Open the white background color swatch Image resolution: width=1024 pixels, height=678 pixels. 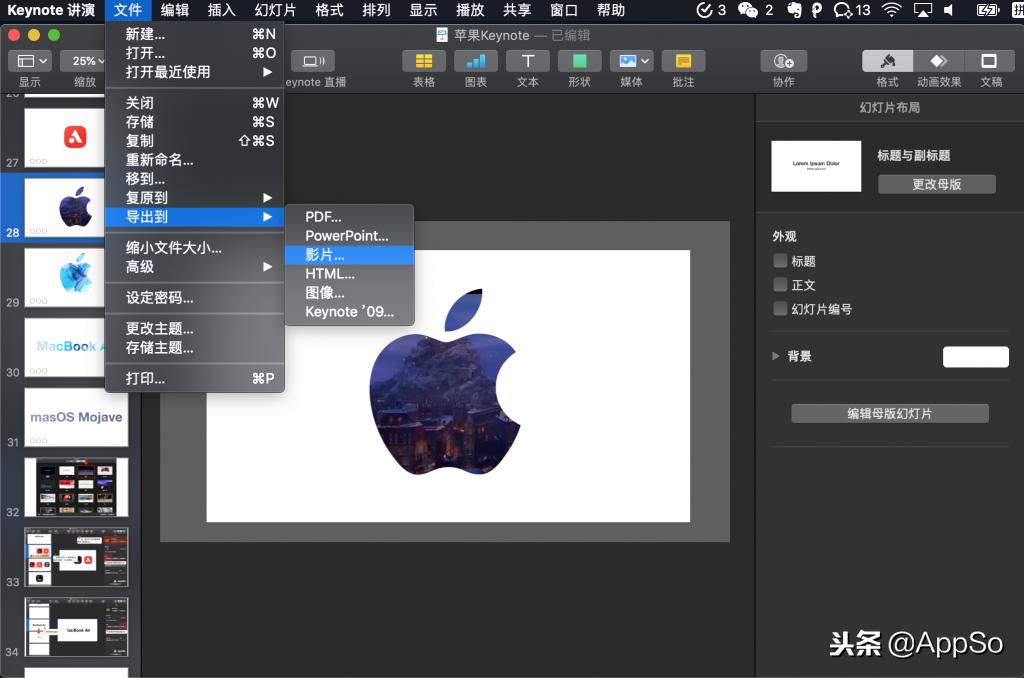coord(976,356)
